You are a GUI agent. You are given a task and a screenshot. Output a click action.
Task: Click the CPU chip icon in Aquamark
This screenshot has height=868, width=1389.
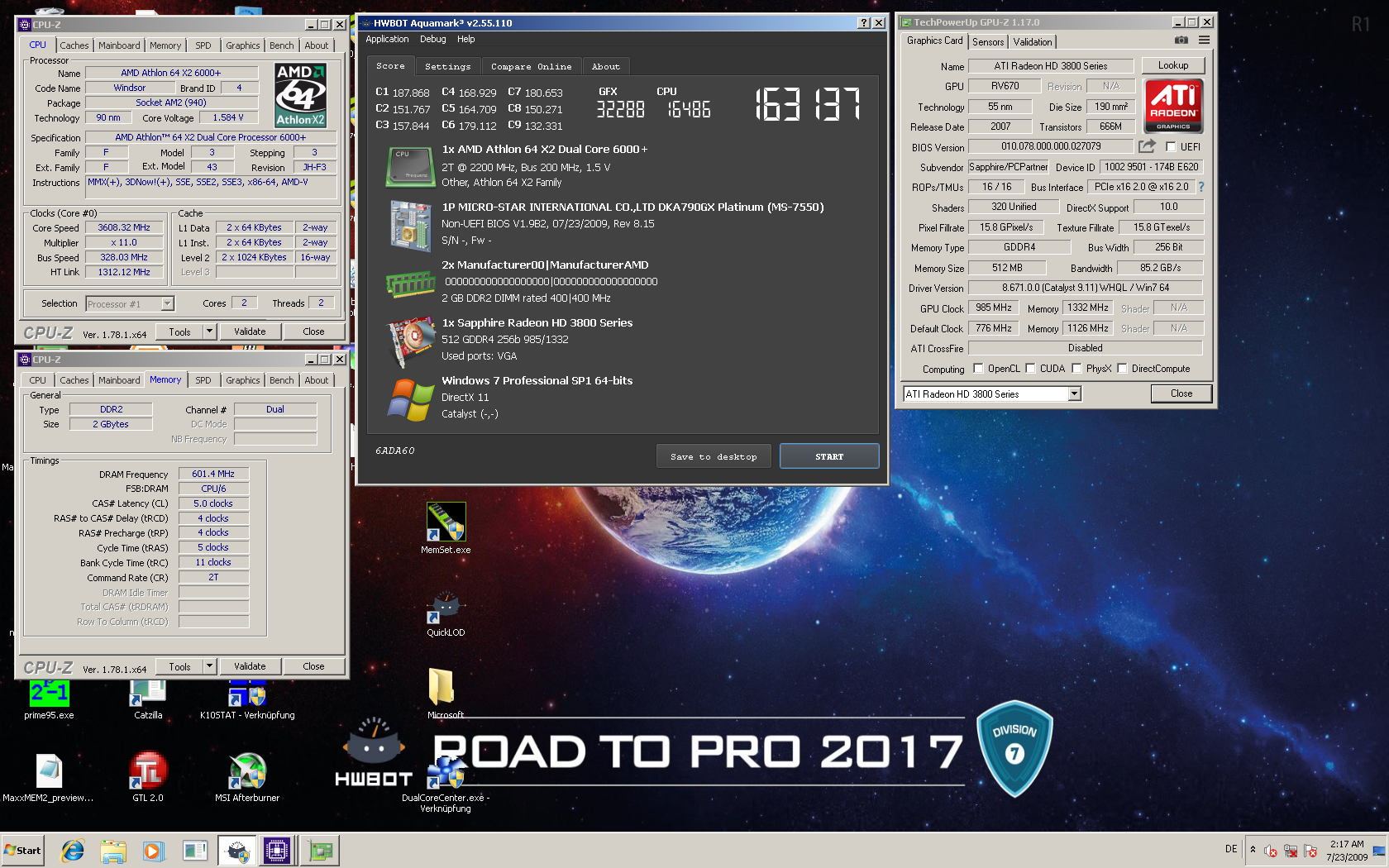pyautogui.click(x=411, y=166)
